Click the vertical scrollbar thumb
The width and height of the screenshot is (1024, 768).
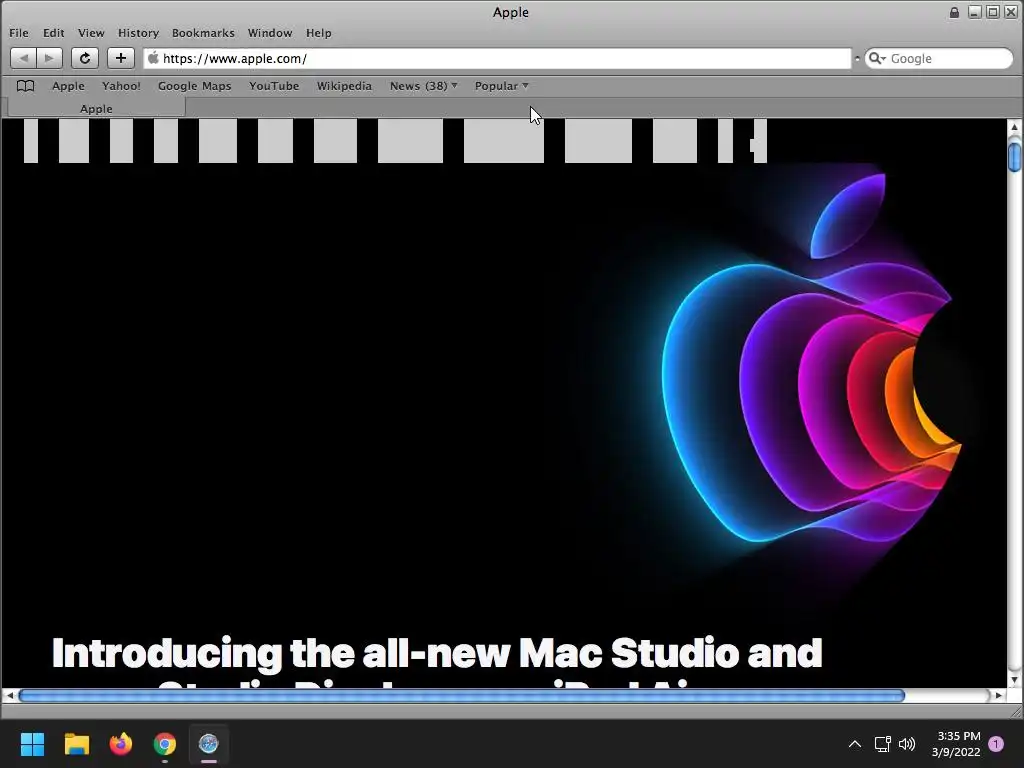(x=1014, y=157)
